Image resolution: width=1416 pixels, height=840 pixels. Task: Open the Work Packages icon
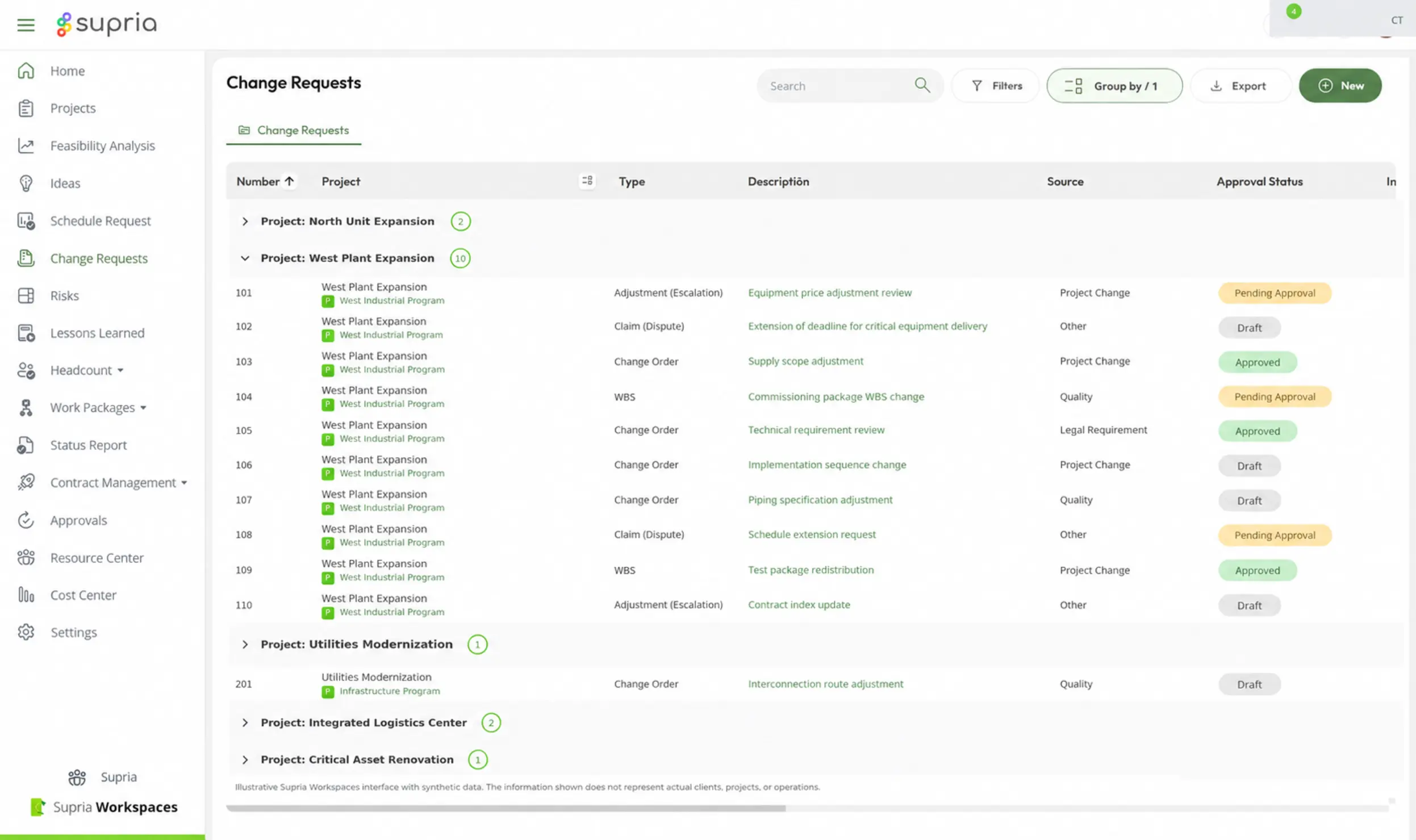(26, 407)
